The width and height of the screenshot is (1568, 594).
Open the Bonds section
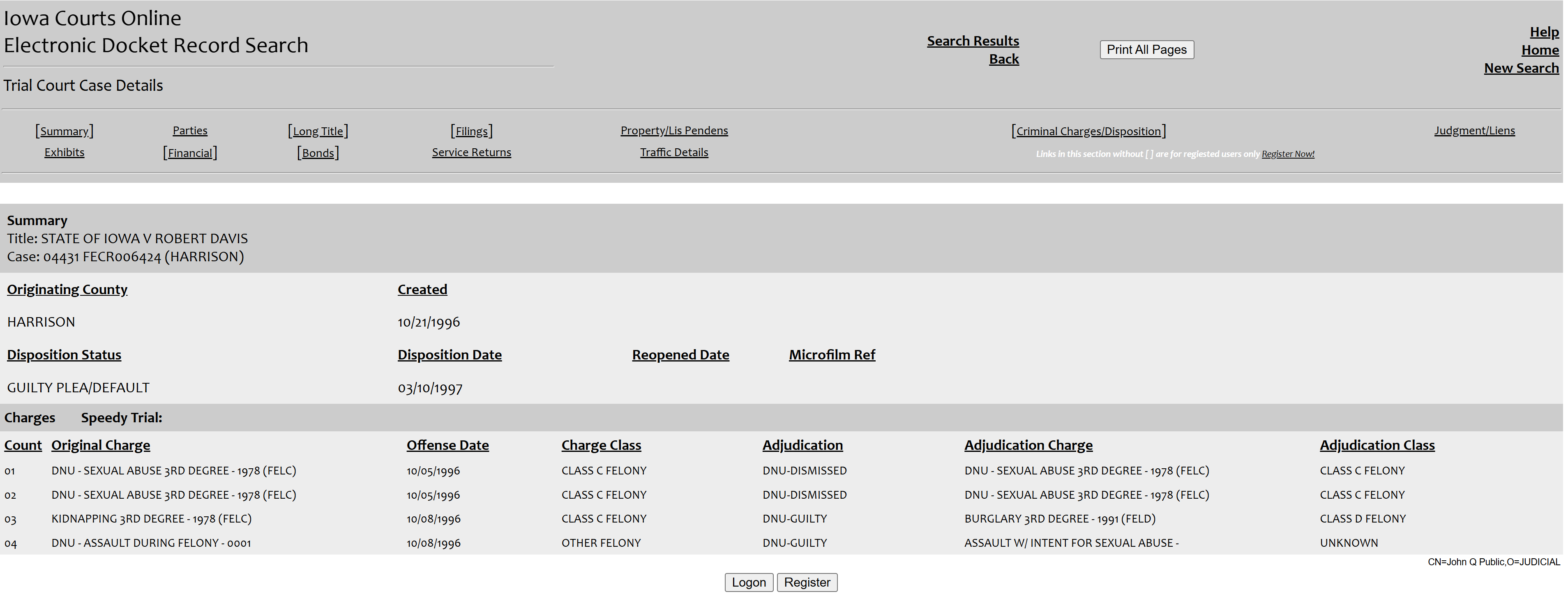[318, 153]
